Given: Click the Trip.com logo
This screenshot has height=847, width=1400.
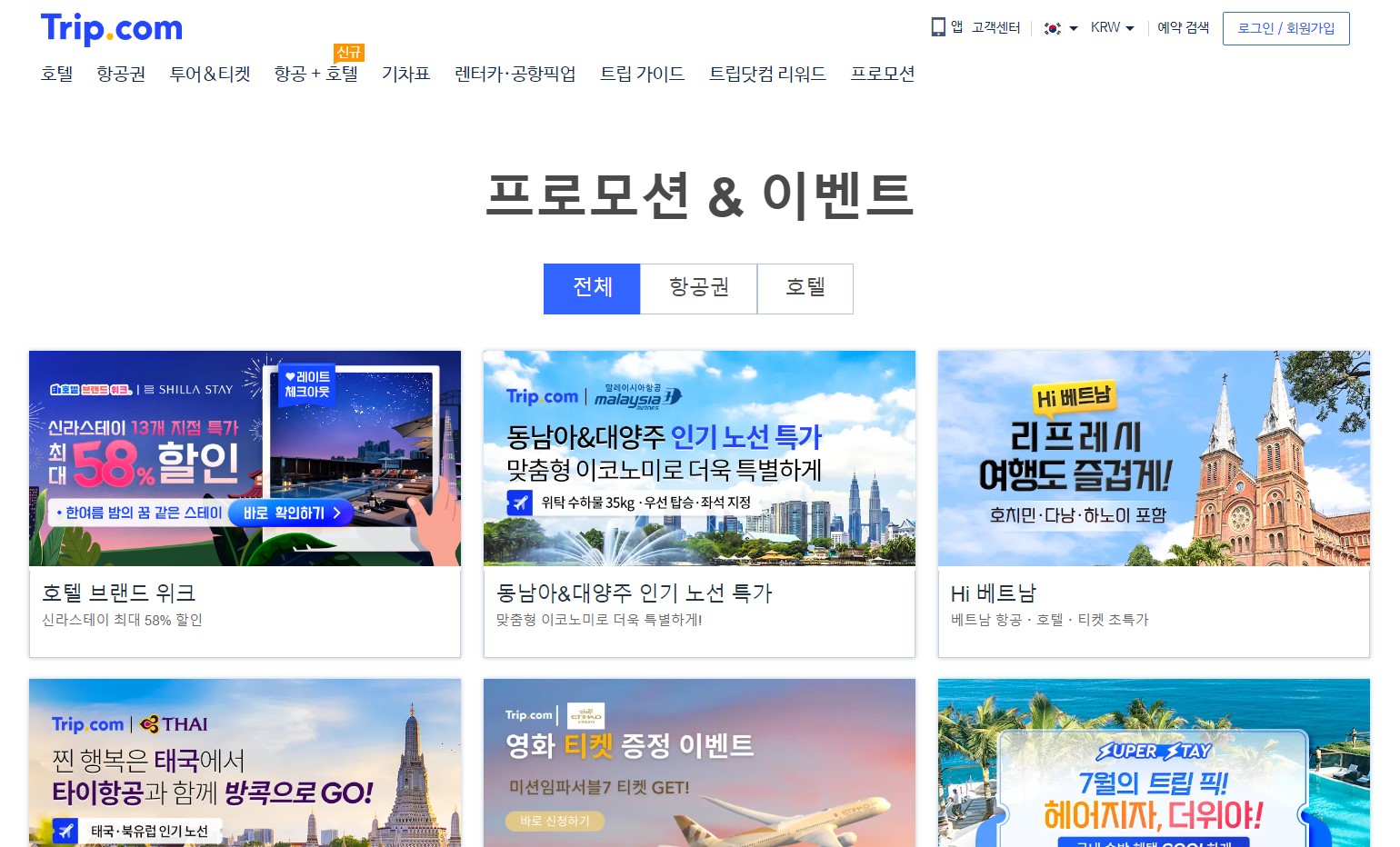Looking at the screenshot, I should click(x=111, y=28).
